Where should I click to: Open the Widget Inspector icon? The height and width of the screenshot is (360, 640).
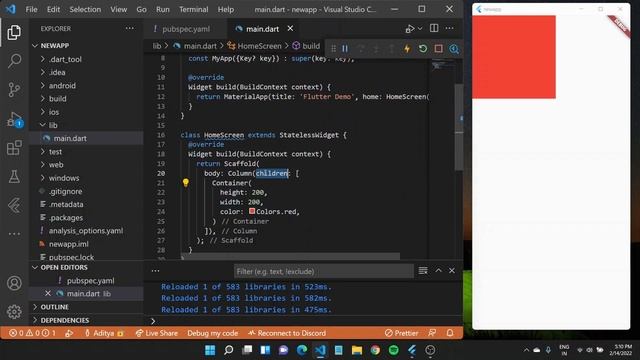(x=454, y=49)
